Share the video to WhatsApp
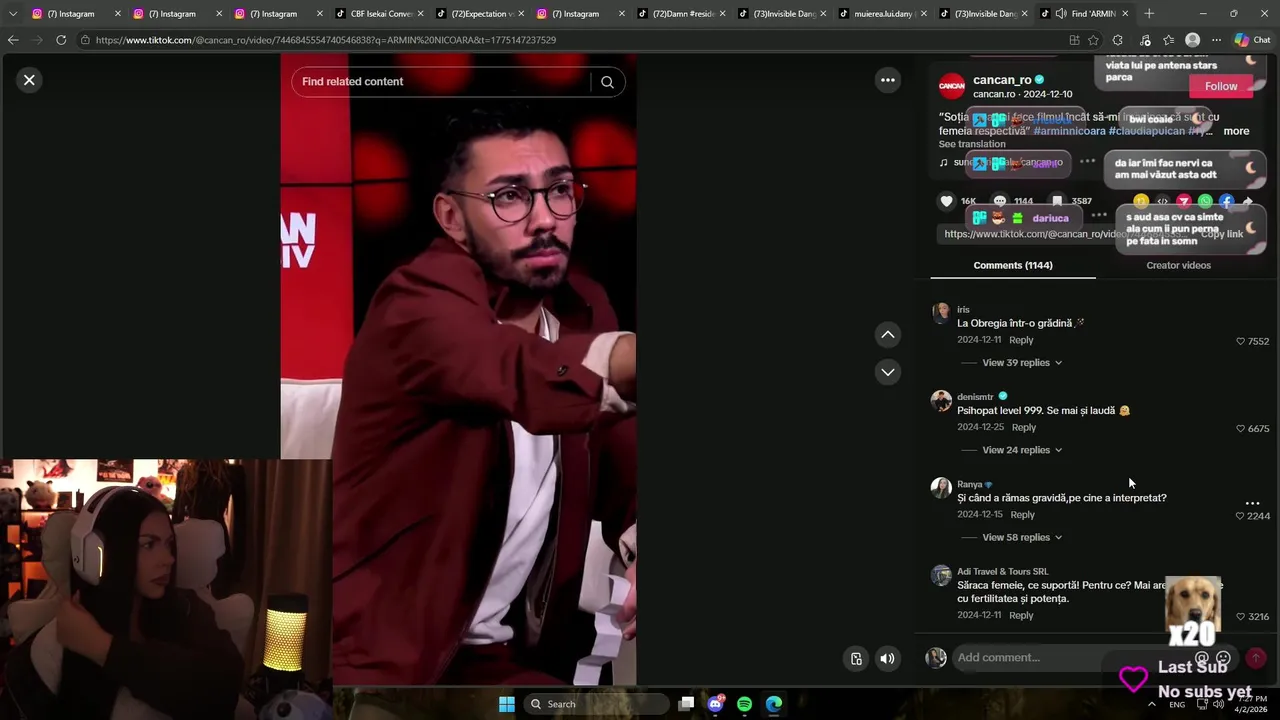Image resolution: width=1280 pixels, height=720 pixels. coord(1205,202)
